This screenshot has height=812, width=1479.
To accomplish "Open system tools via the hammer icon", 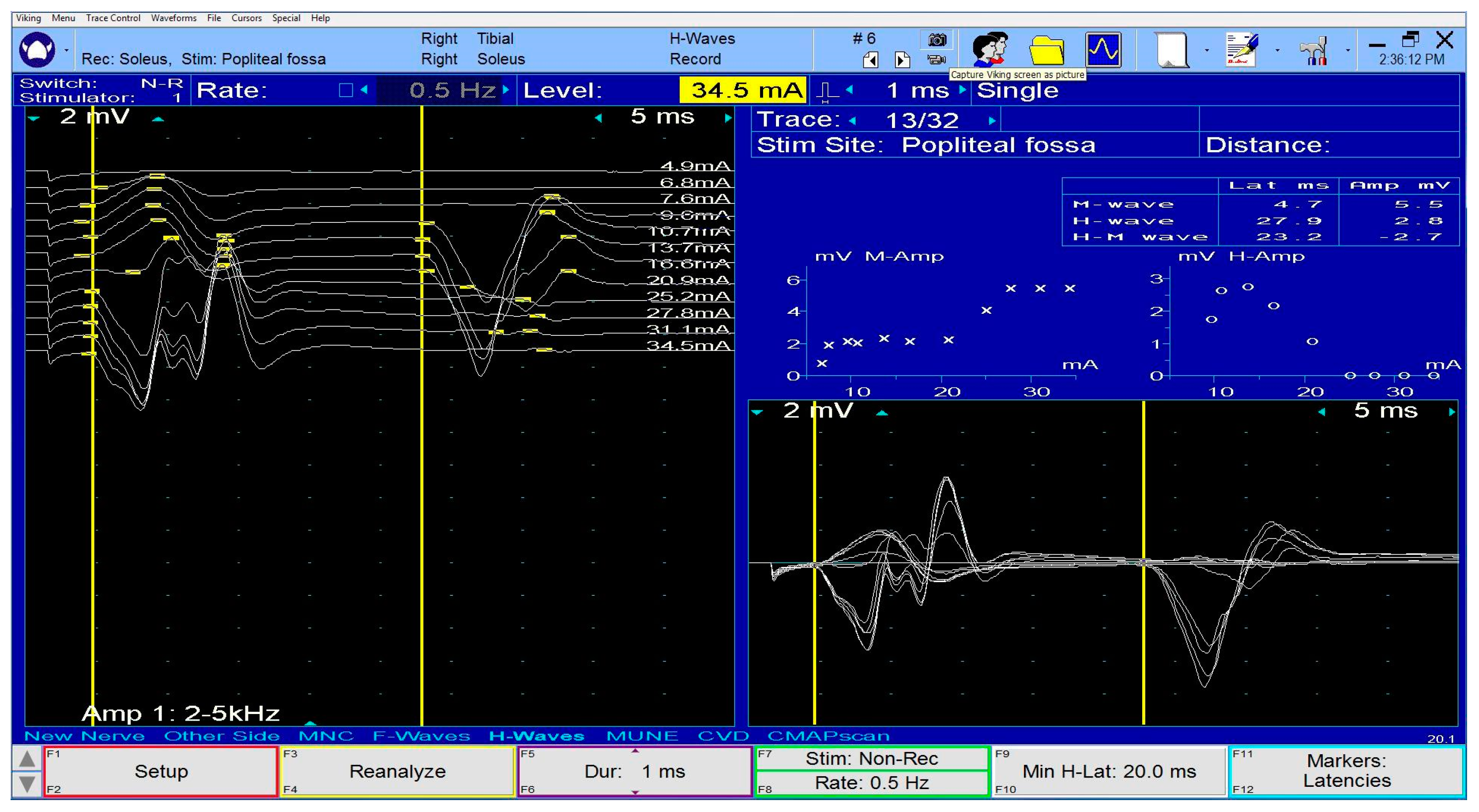I will pyautogui.click(x=1313, y=51).
